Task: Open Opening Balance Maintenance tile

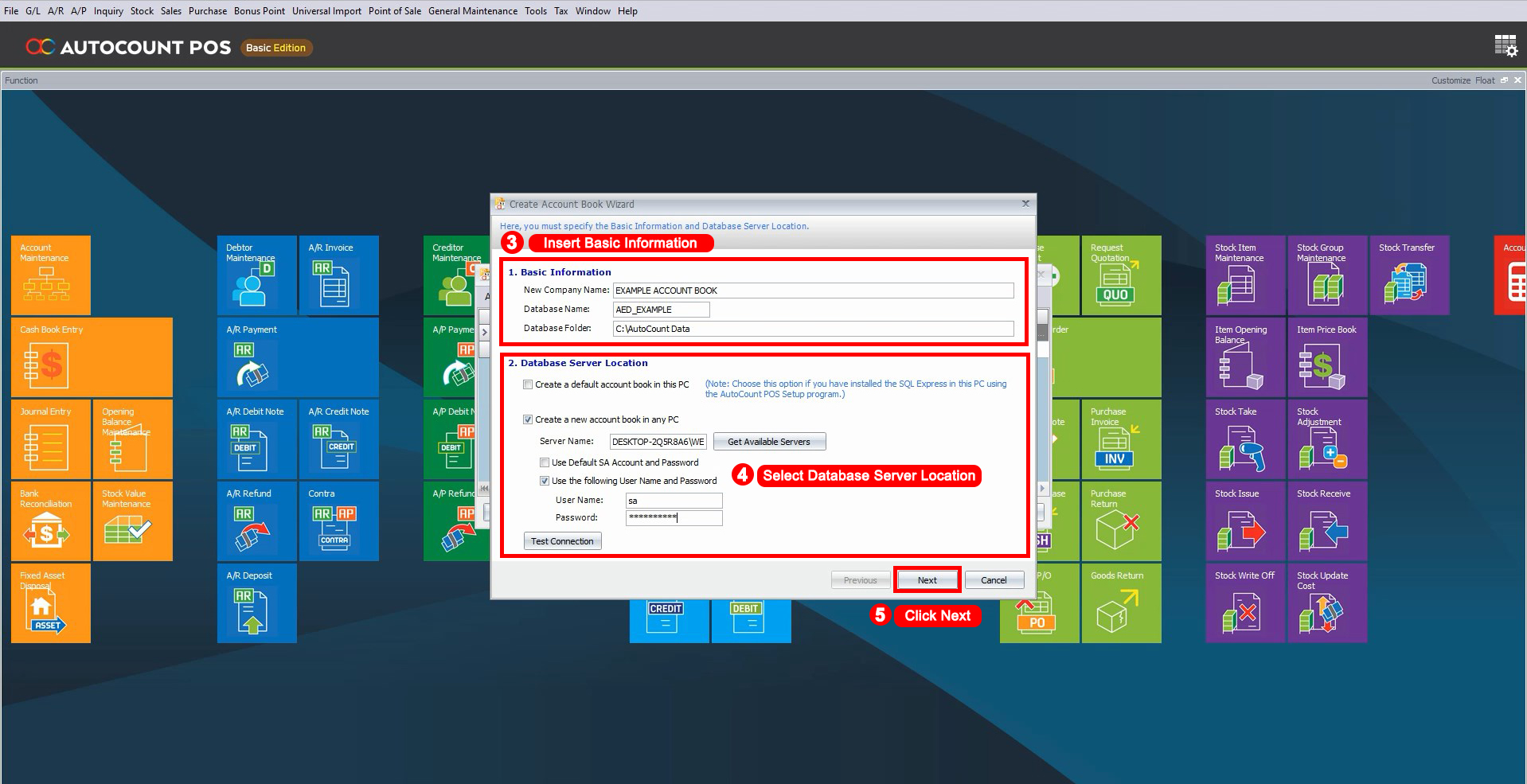Action: click(x=133, y=439)
